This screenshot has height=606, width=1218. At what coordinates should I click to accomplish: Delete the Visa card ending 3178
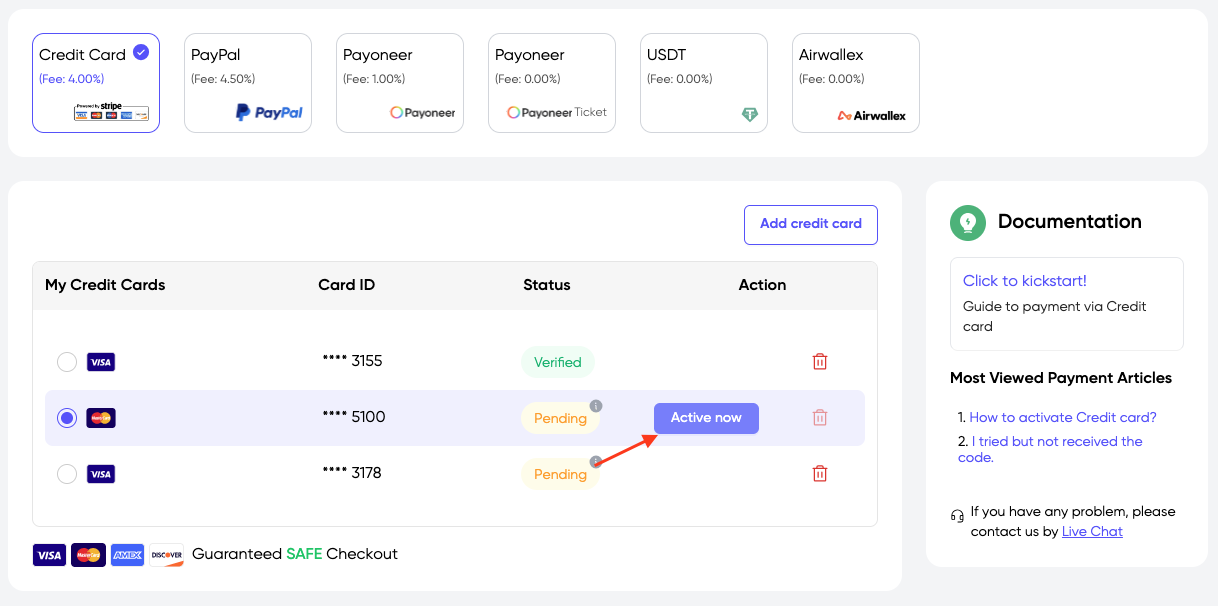click(819, 473)
